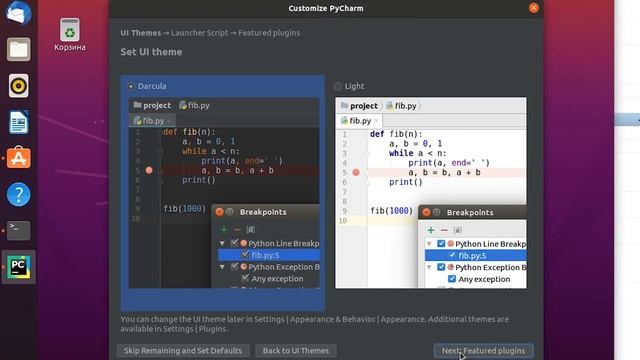Click the UI Themes step in breadcrumb
This screenshot has height=360, width=640.
pyautogui.click(x=141, y=33)
